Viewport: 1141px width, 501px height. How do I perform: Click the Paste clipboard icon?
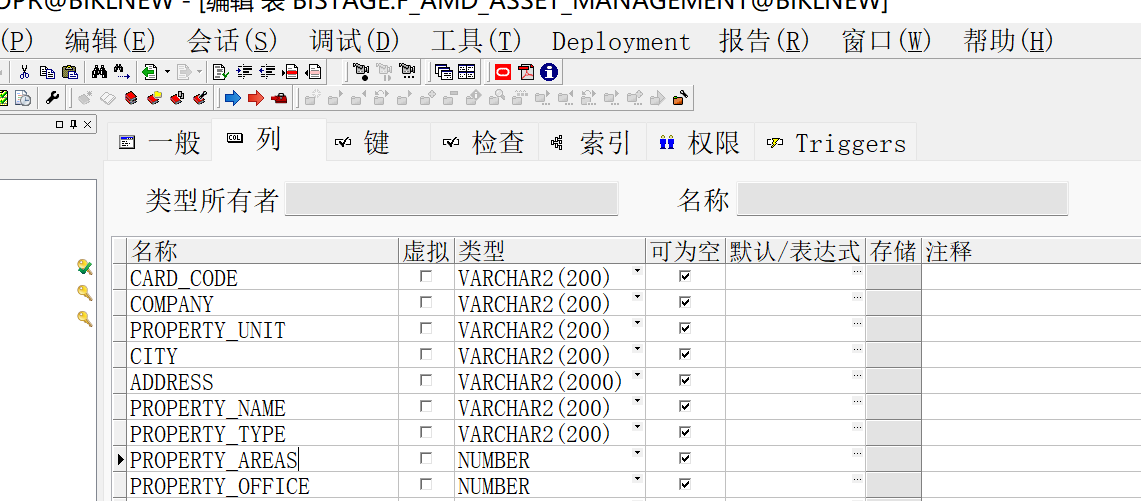[70, 72]
